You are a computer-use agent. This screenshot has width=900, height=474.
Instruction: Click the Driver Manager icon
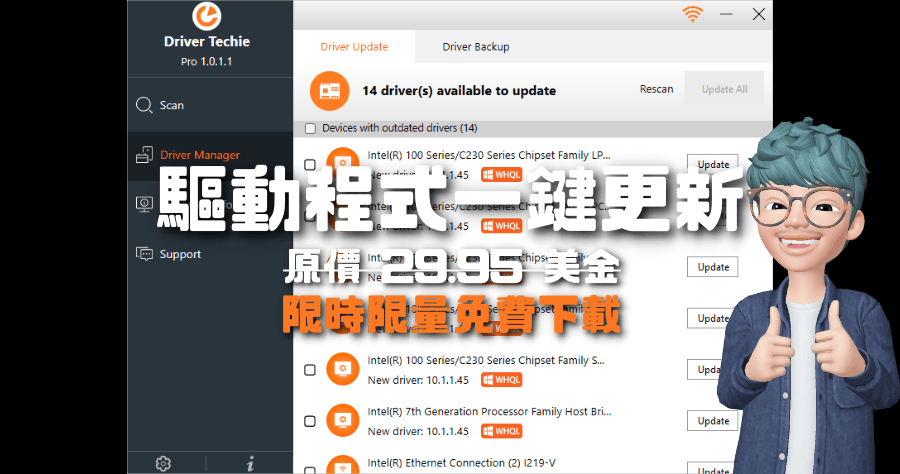pyautogui.click(x=144, y=155)
